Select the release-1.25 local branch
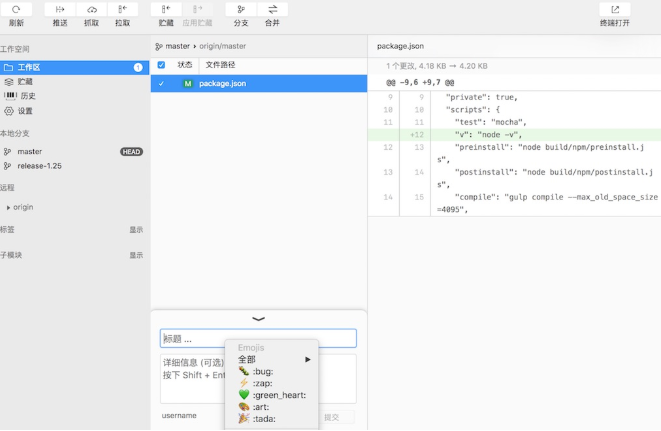This screenshot has width=661, height=431. [39, 166]
